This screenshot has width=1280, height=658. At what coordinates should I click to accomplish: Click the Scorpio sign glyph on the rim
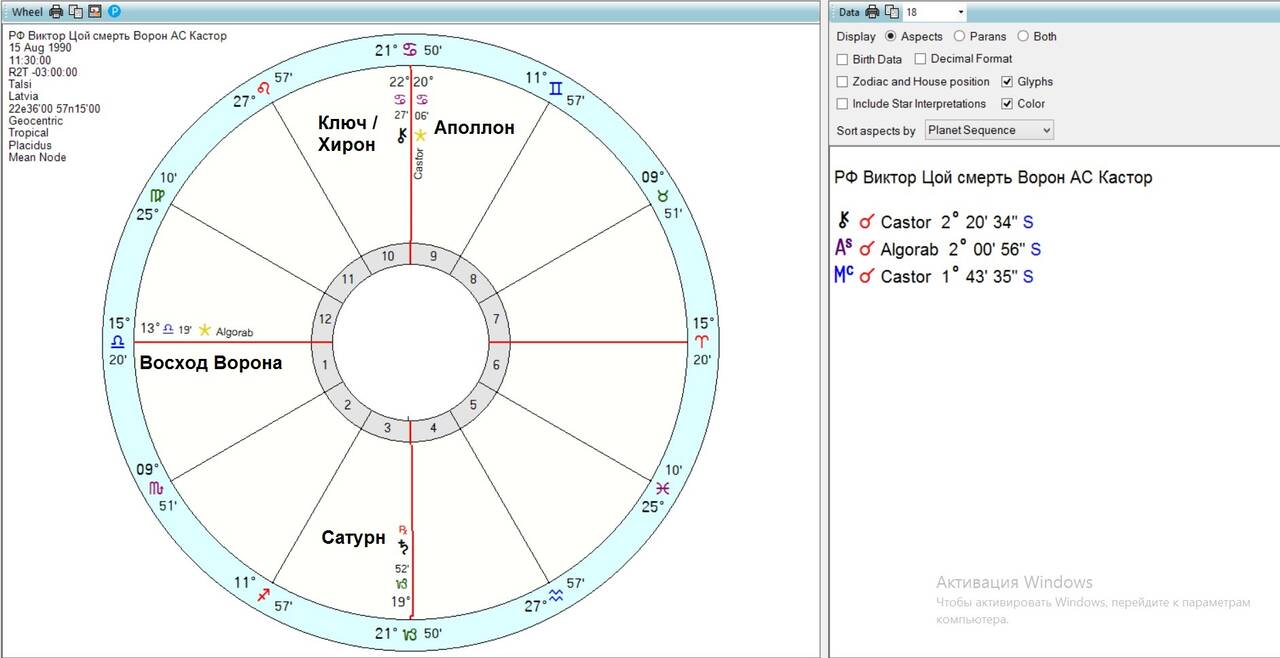pyautogui.click(x=157, y=488)
